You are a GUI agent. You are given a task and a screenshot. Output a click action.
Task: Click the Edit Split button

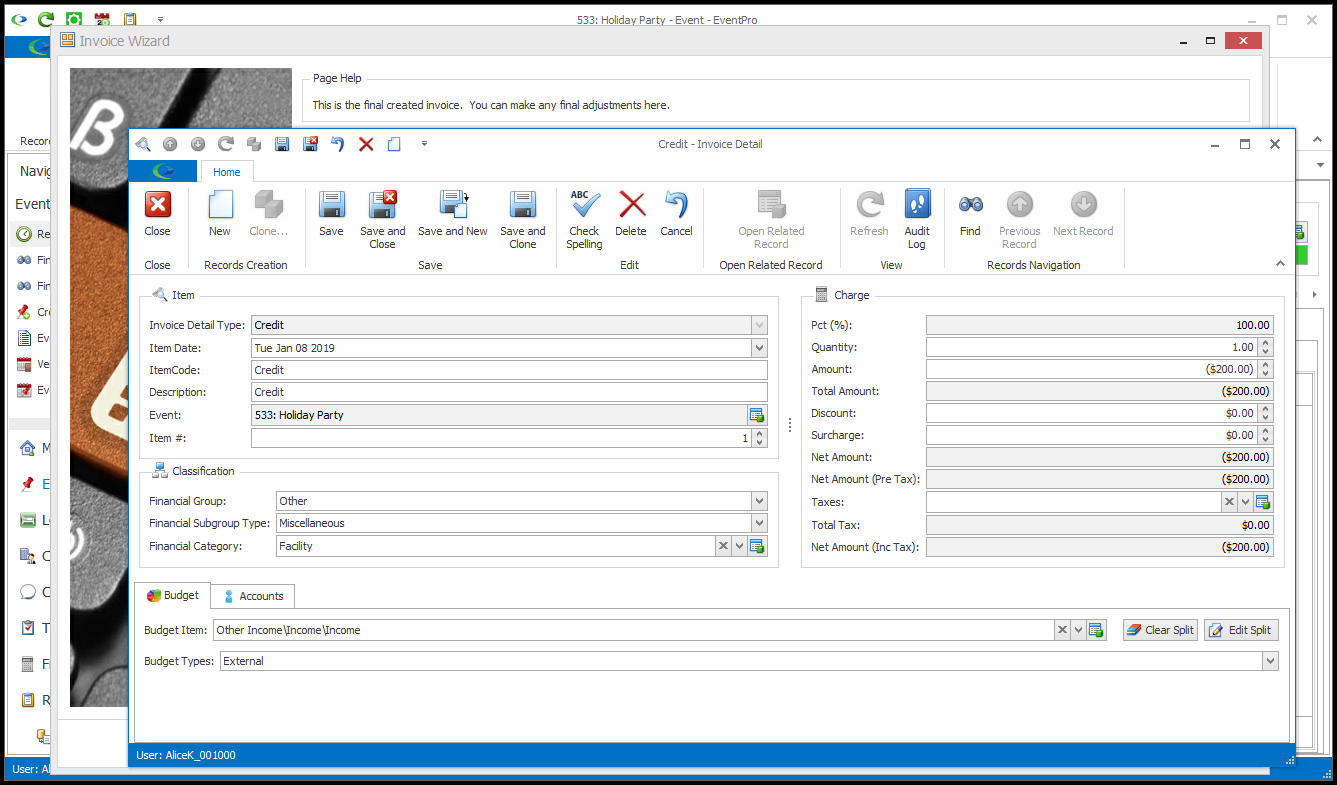(1241, 630)
